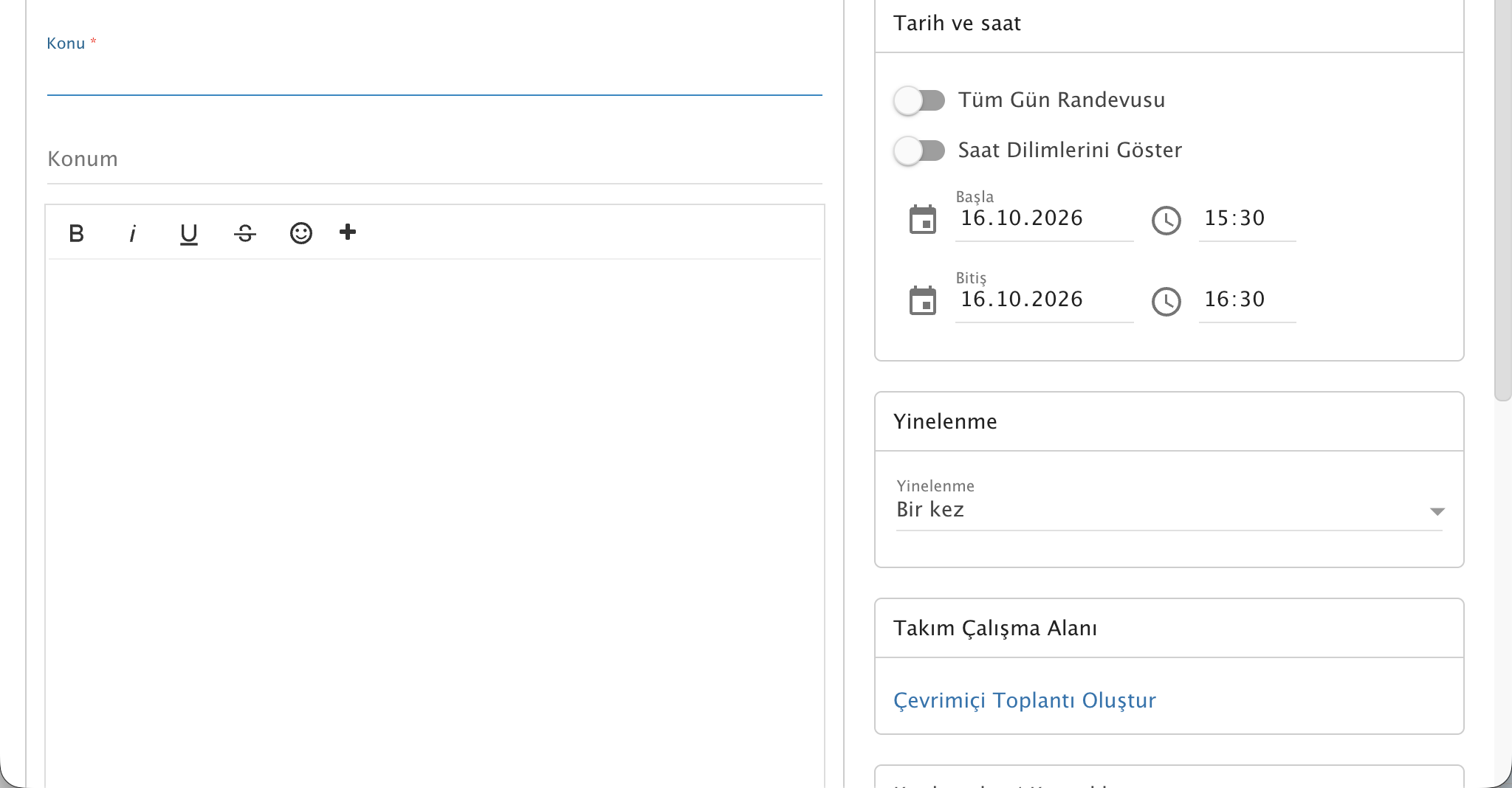Apply strikethrough formatting
Viewport: 1512px width, 788px height.
pos(245,233)
